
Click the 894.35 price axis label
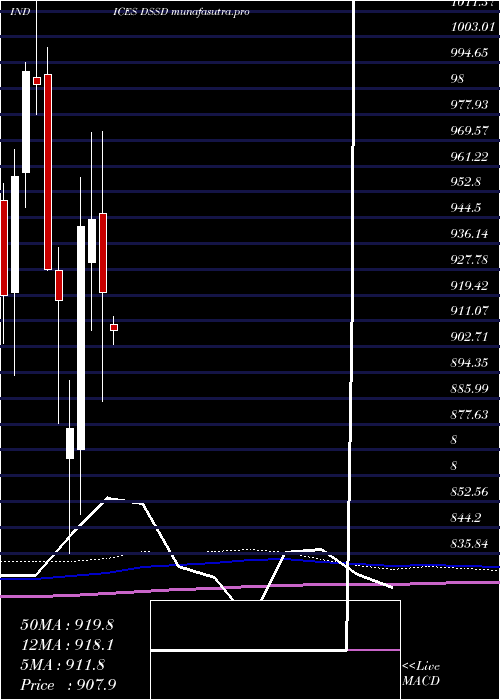(469, 363)
